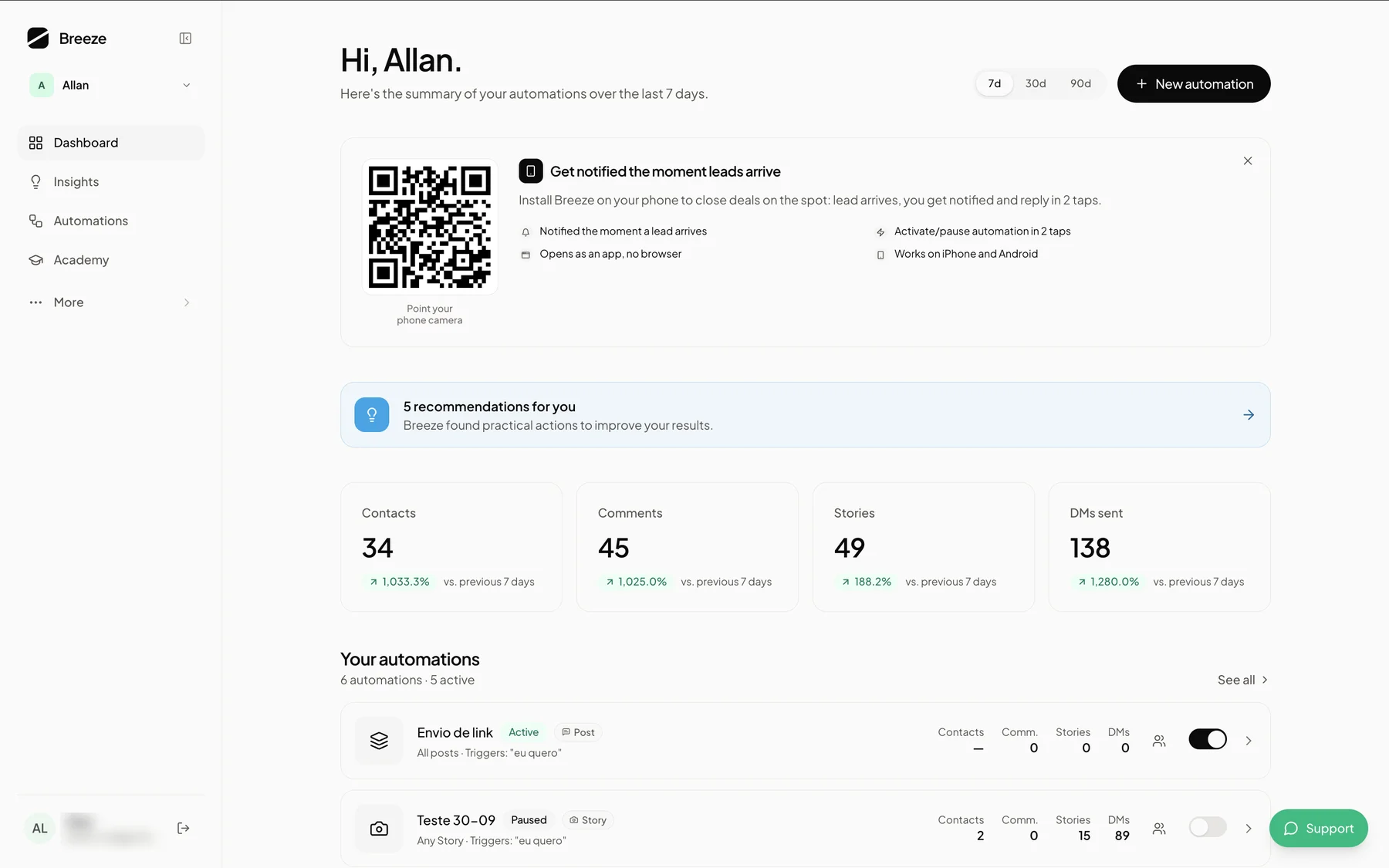Open the Stories stat card
This screenshot has height=868, width=1389.
[x=924, y=547]
